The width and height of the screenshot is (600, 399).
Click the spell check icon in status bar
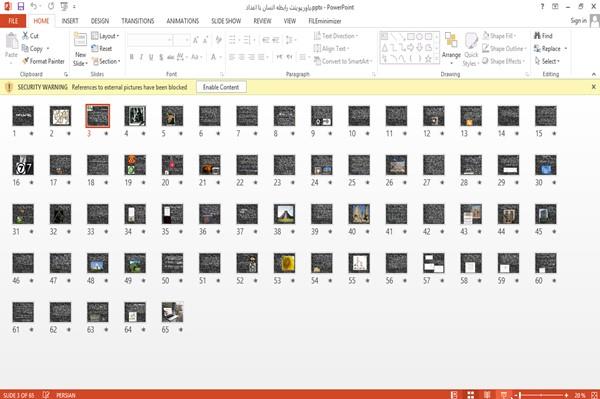pyautogui.click(x=46, y=395)
